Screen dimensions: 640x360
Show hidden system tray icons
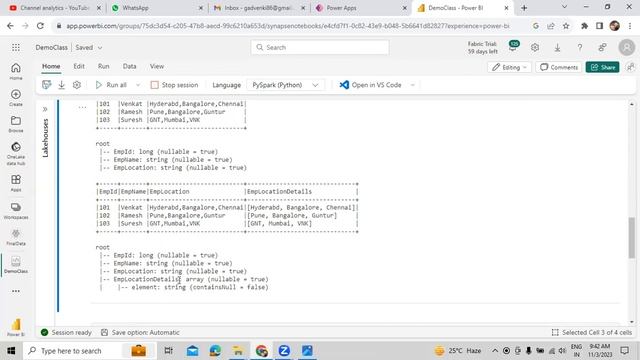[495, 351]
